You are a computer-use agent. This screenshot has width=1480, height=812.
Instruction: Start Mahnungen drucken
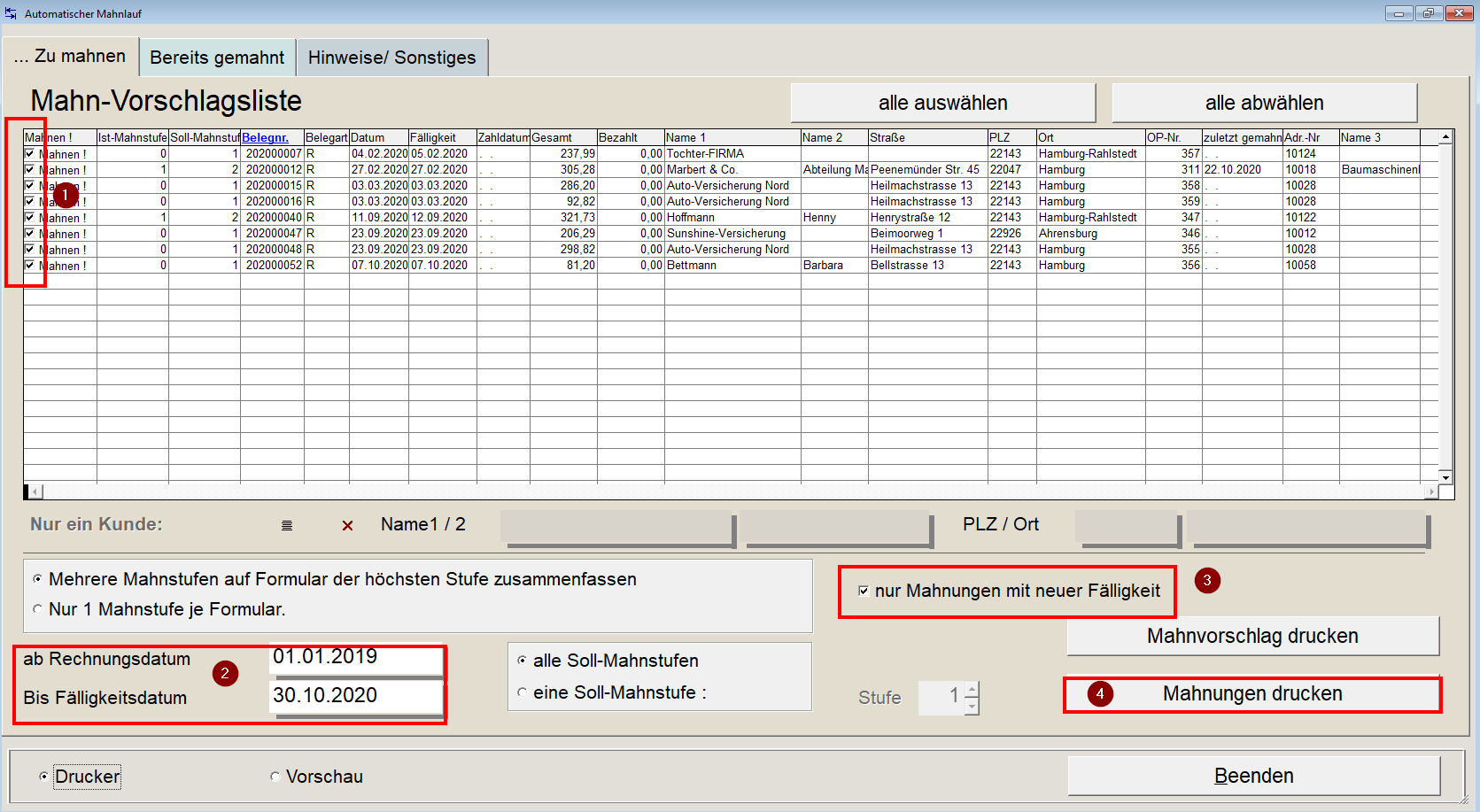click(1252, 694)
